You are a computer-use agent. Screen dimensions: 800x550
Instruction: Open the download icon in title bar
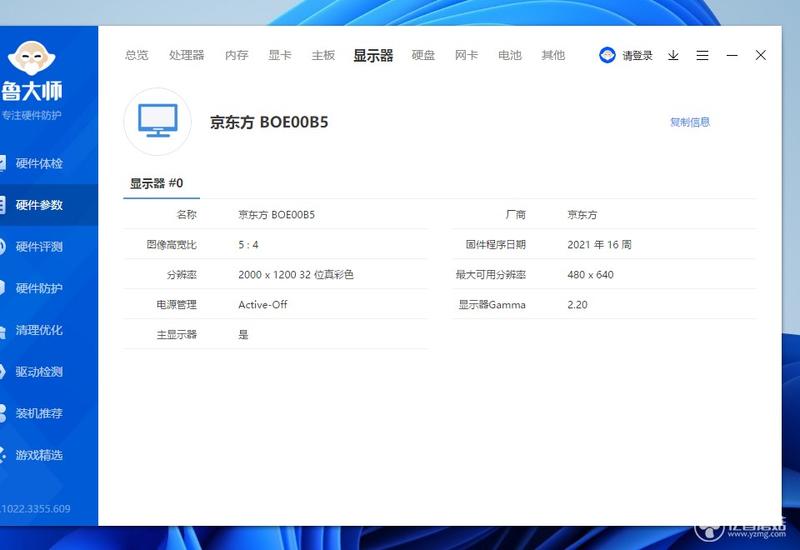pos(673,55)
